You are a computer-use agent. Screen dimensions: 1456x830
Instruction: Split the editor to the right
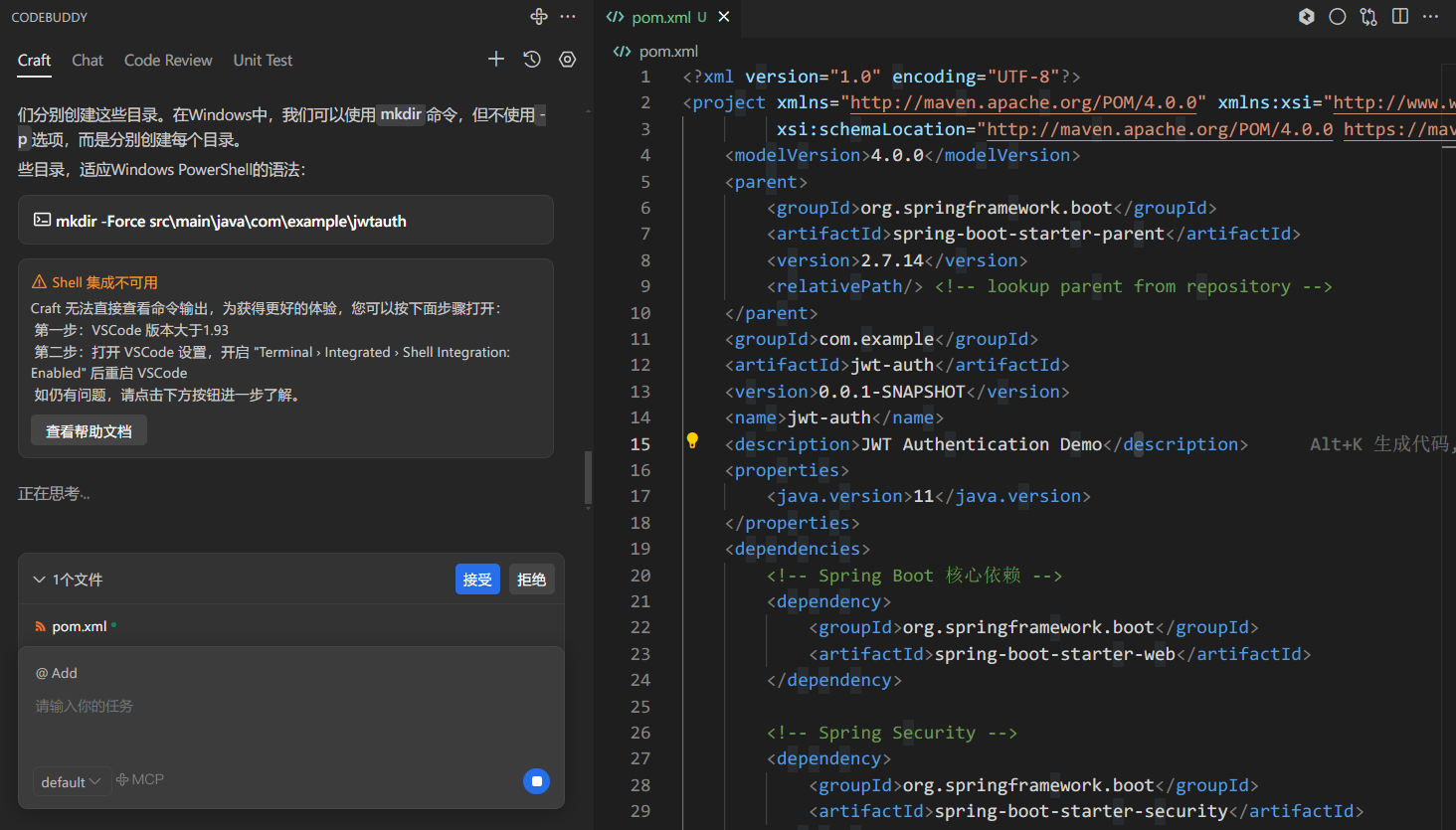click(x=1400, y=16)
